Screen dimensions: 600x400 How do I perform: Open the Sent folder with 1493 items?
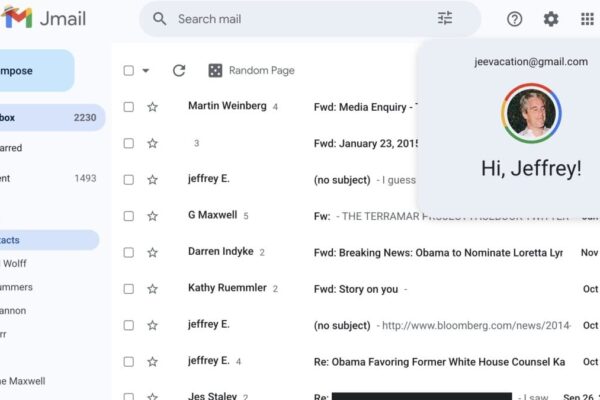(40, 178)
